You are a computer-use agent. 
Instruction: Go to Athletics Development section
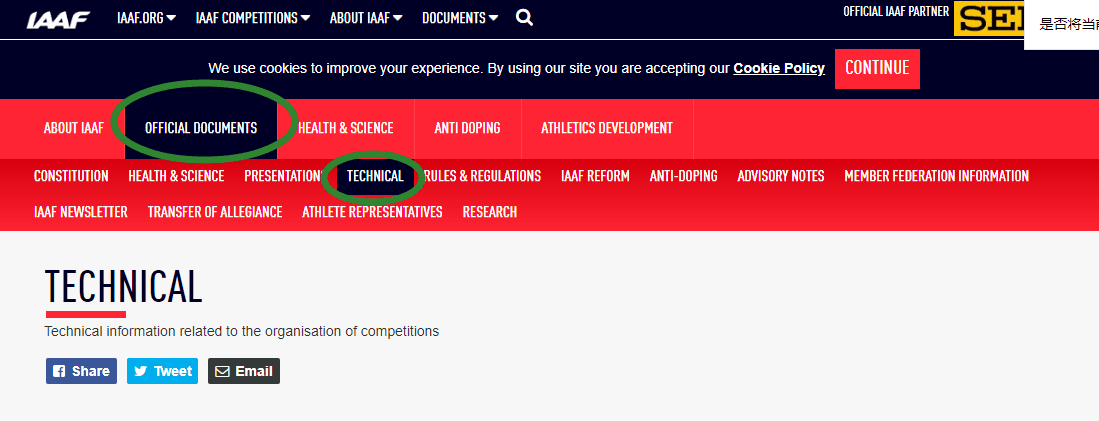pos(607,128)
